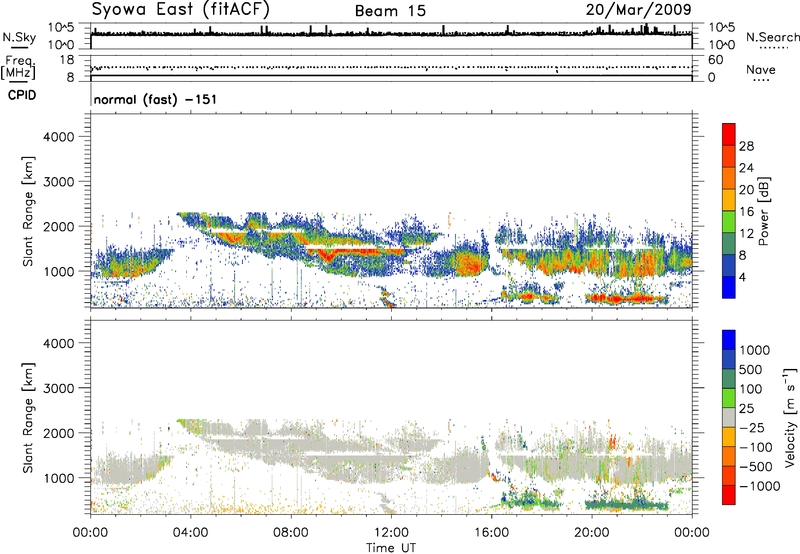Viewport: 800px width, 554px height.
Task: Click the '24' label on Power colorbar
Action: tap(746, 168)
